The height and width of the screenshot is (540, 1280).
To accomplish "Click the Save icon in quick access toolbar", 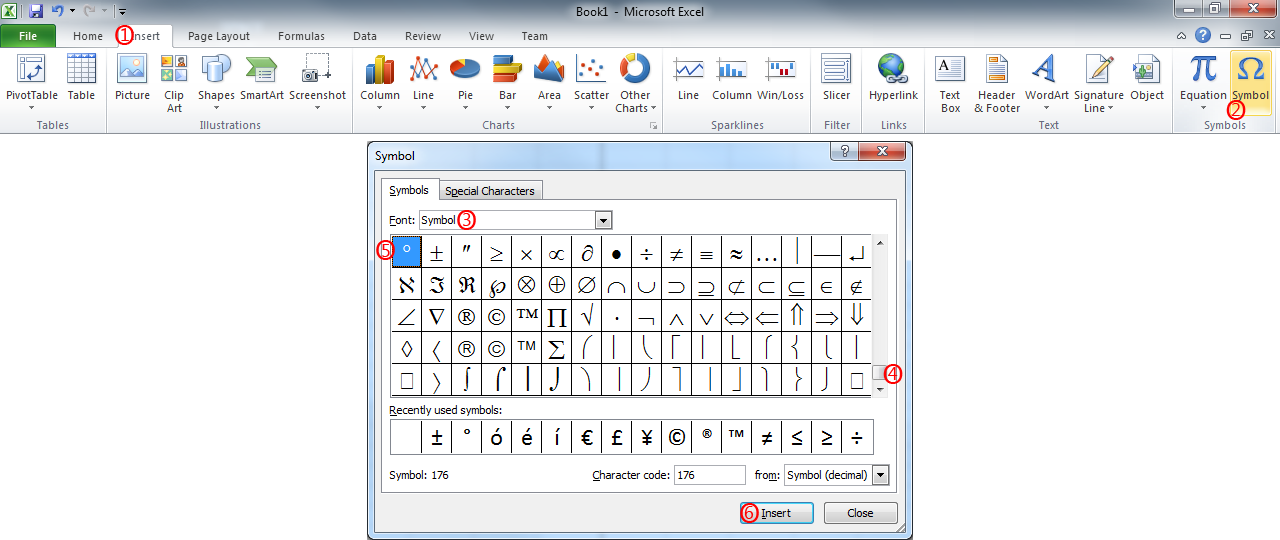I will pos(36,11).
